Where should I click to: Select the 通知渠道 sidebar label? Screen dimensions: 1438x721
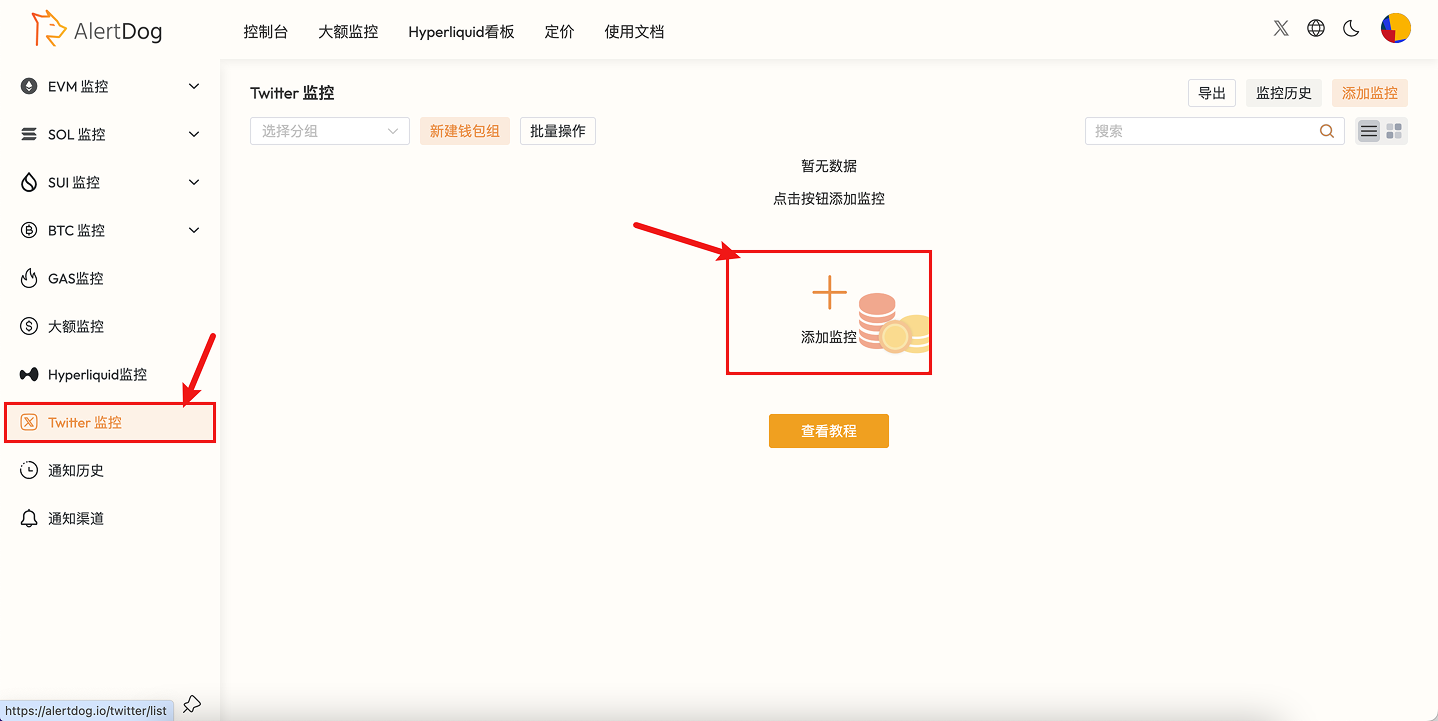pos(76,518)
